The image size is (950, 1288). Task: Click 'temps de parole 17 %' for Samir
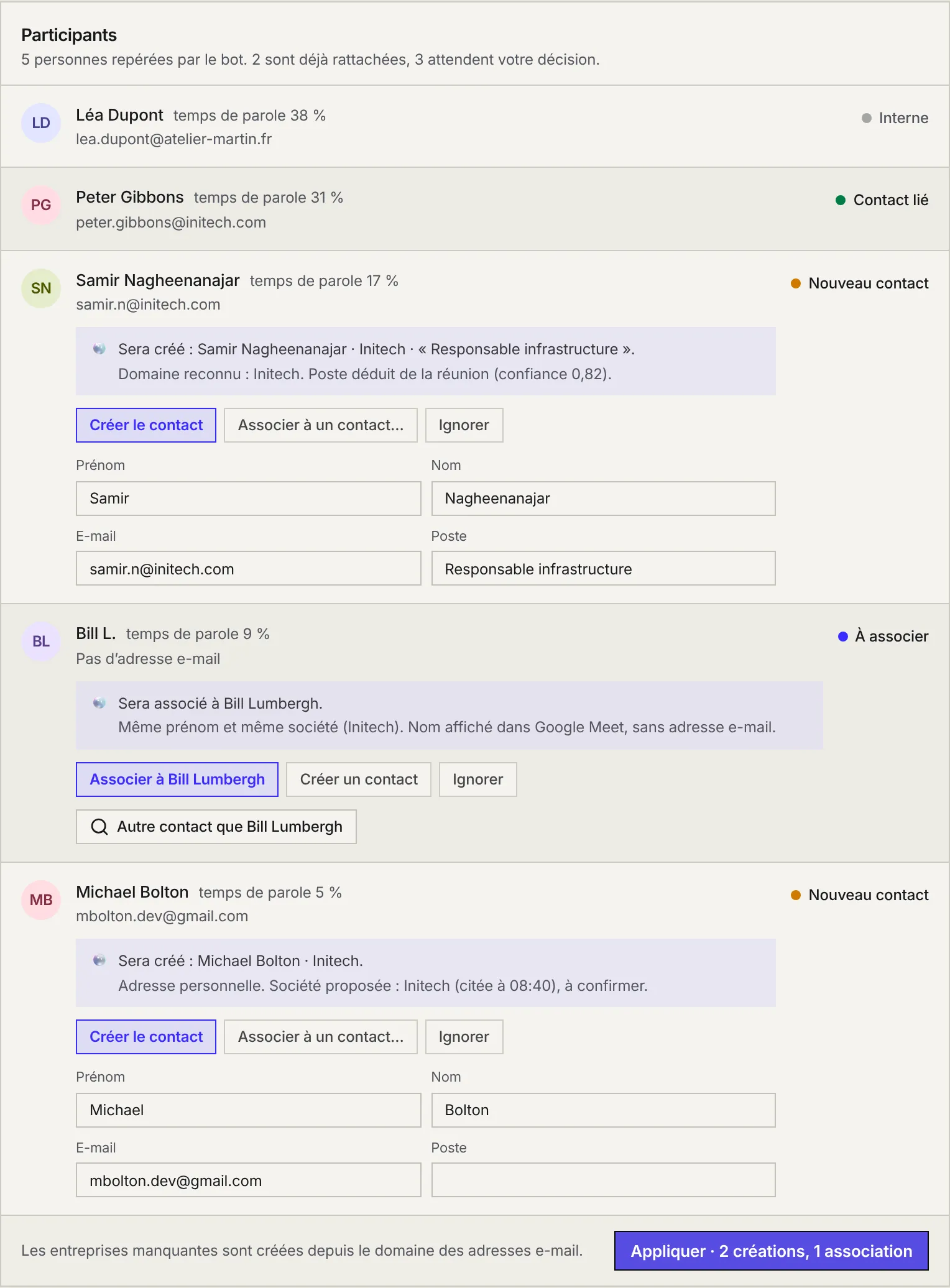324,281
